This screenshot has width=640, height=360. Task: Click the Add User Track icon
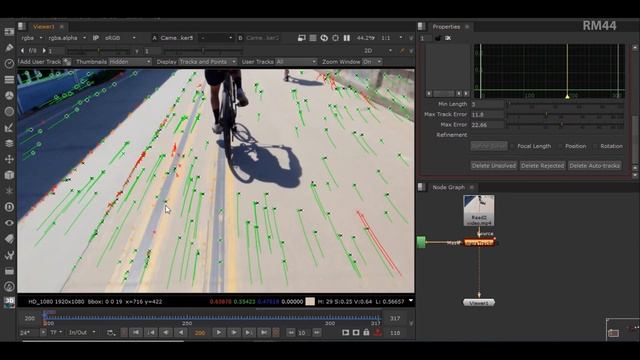coord(67,62)
